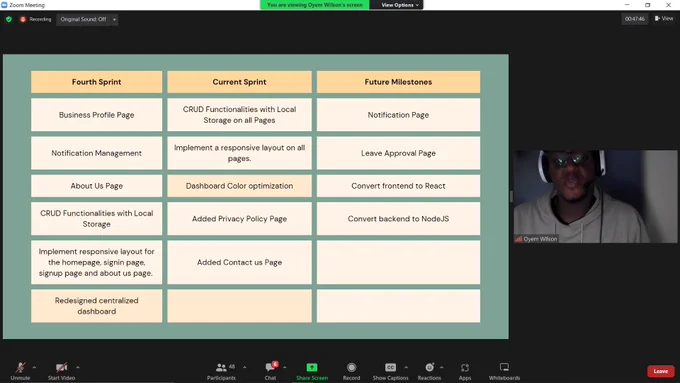Open the Apps panel
This screenshot has width=680, height=383.
465,371
